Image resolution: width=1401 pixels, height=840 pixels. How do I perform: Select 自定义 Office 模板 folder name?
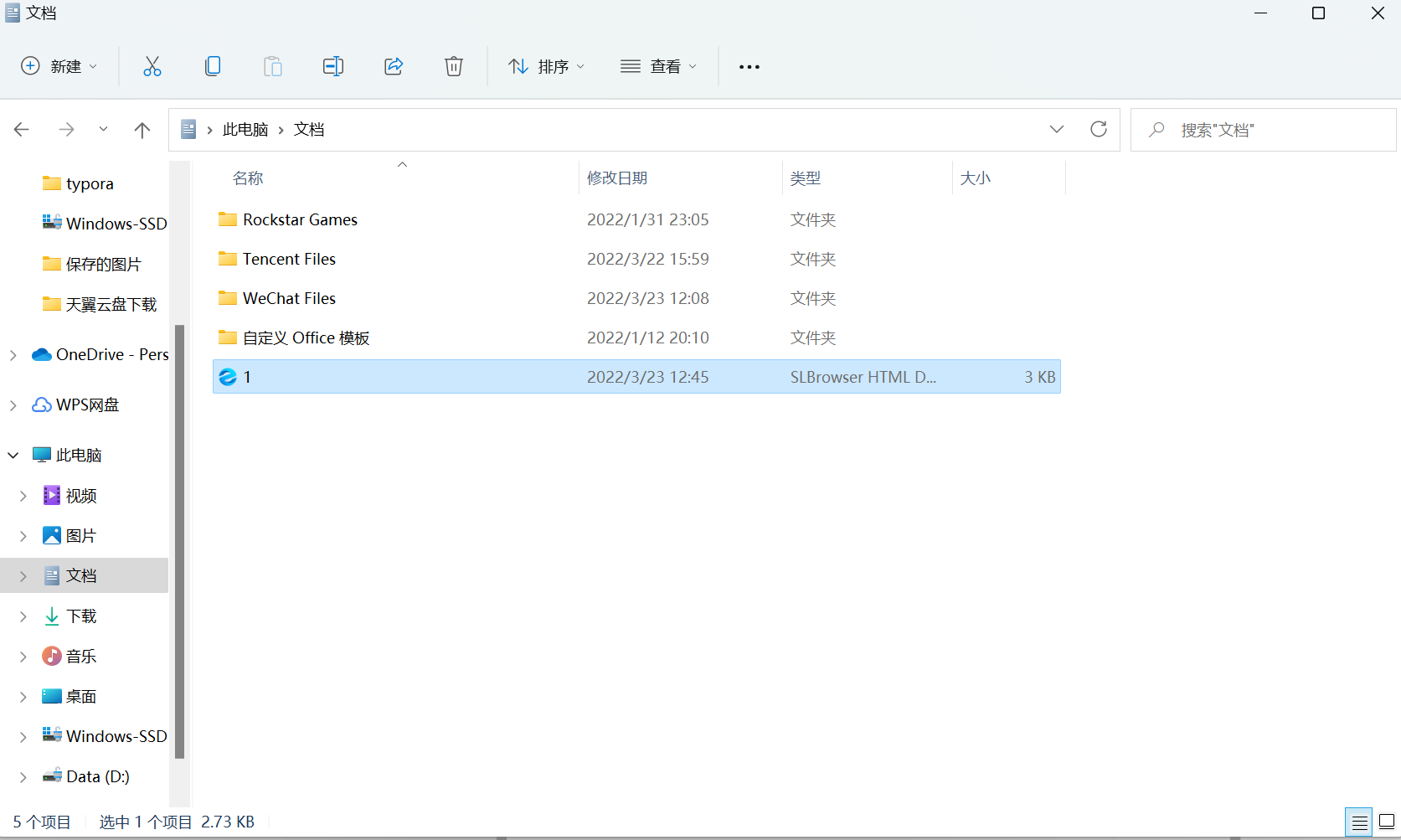click(306, 338)
